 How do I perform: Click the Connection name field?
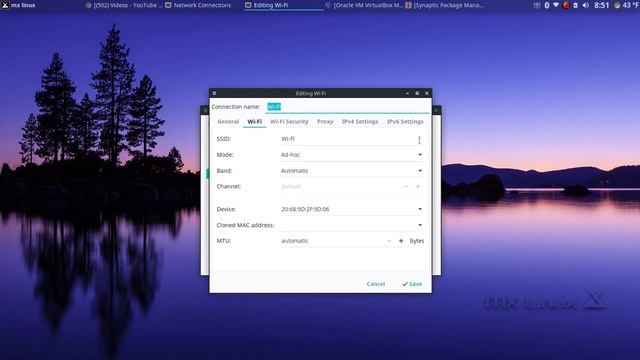[348, 107]
